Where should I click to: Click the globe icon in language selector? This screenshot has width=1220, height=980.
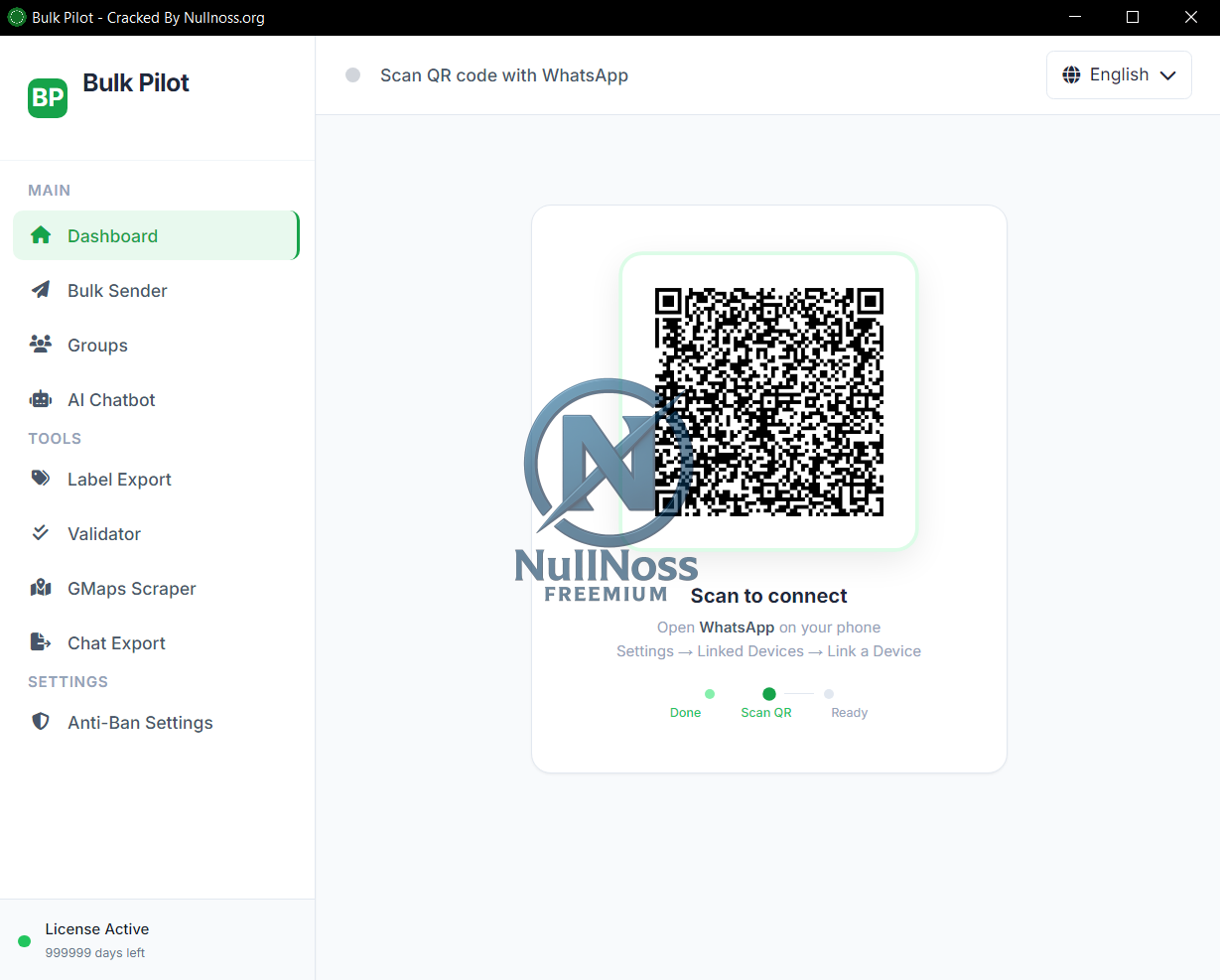tap(1071, 75)
